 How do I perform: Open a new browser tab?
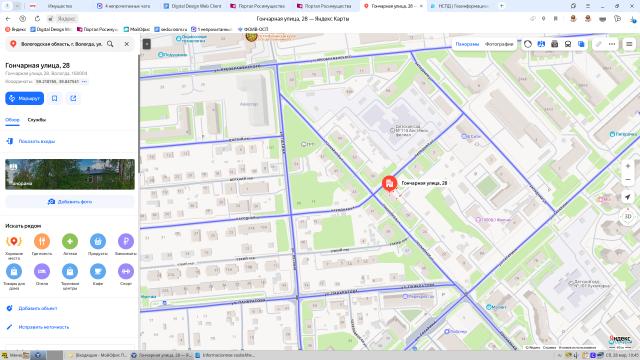tap(502, 6)
